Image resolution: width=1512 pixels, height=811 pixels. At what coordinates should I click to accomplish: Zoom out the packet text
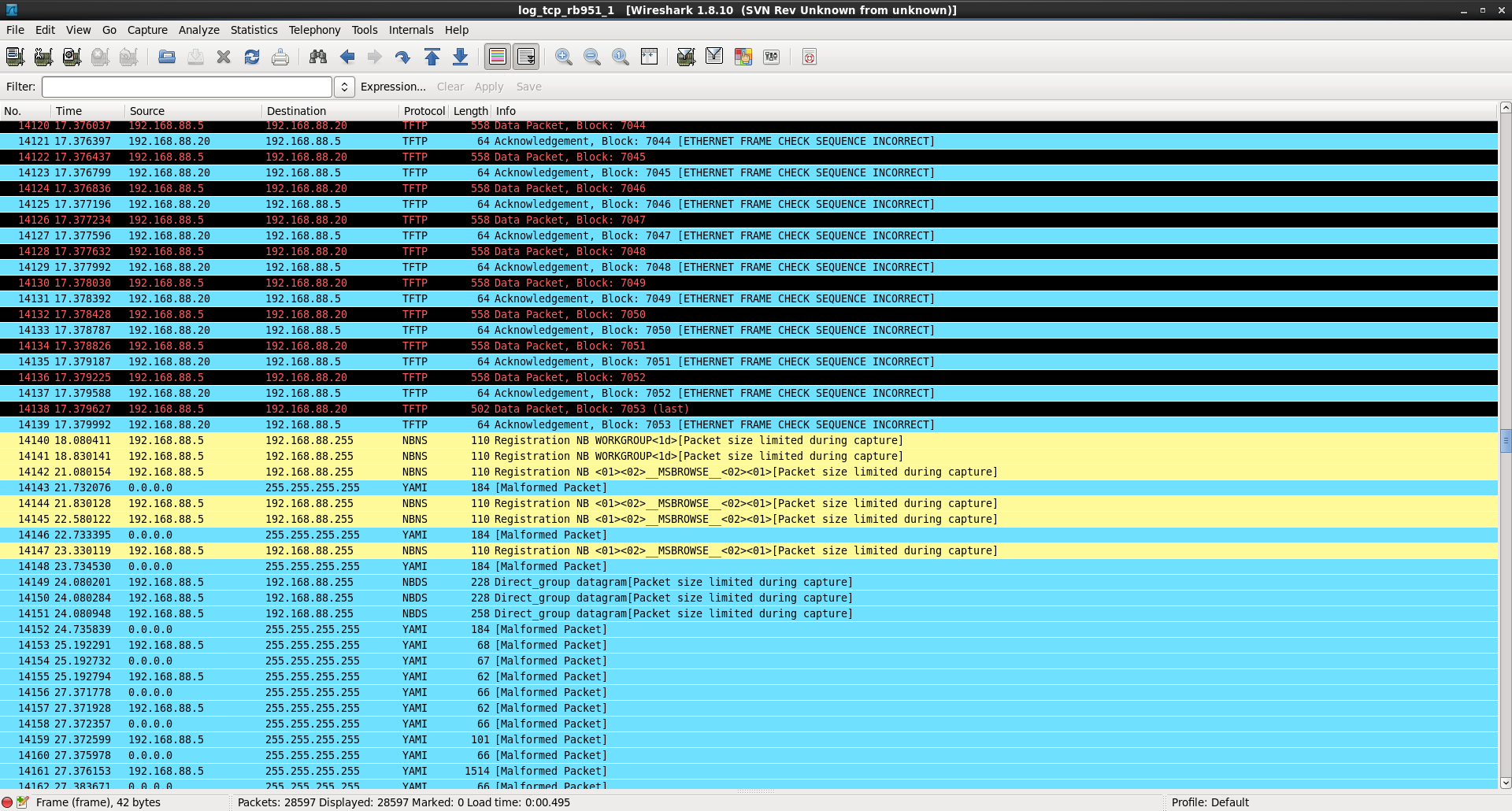click(x=592, y=57)
